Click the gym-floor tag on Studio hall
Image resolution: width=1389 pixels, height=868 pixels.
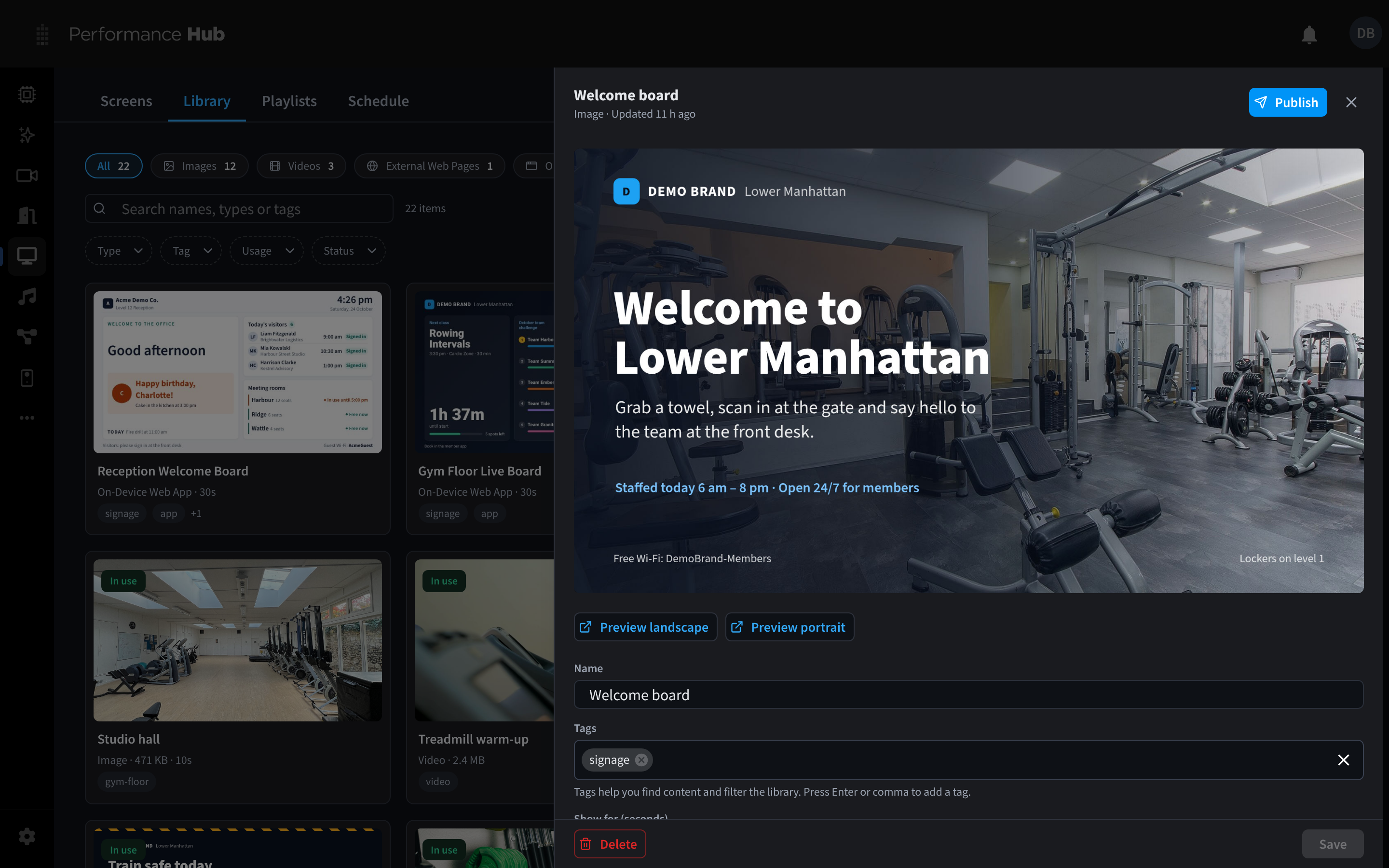click(x=126, y=781)
